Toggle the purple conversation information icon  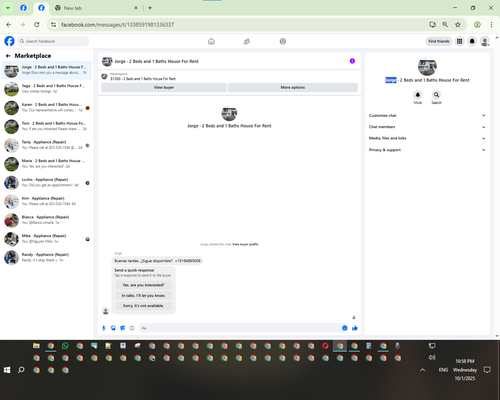point(352,61)
